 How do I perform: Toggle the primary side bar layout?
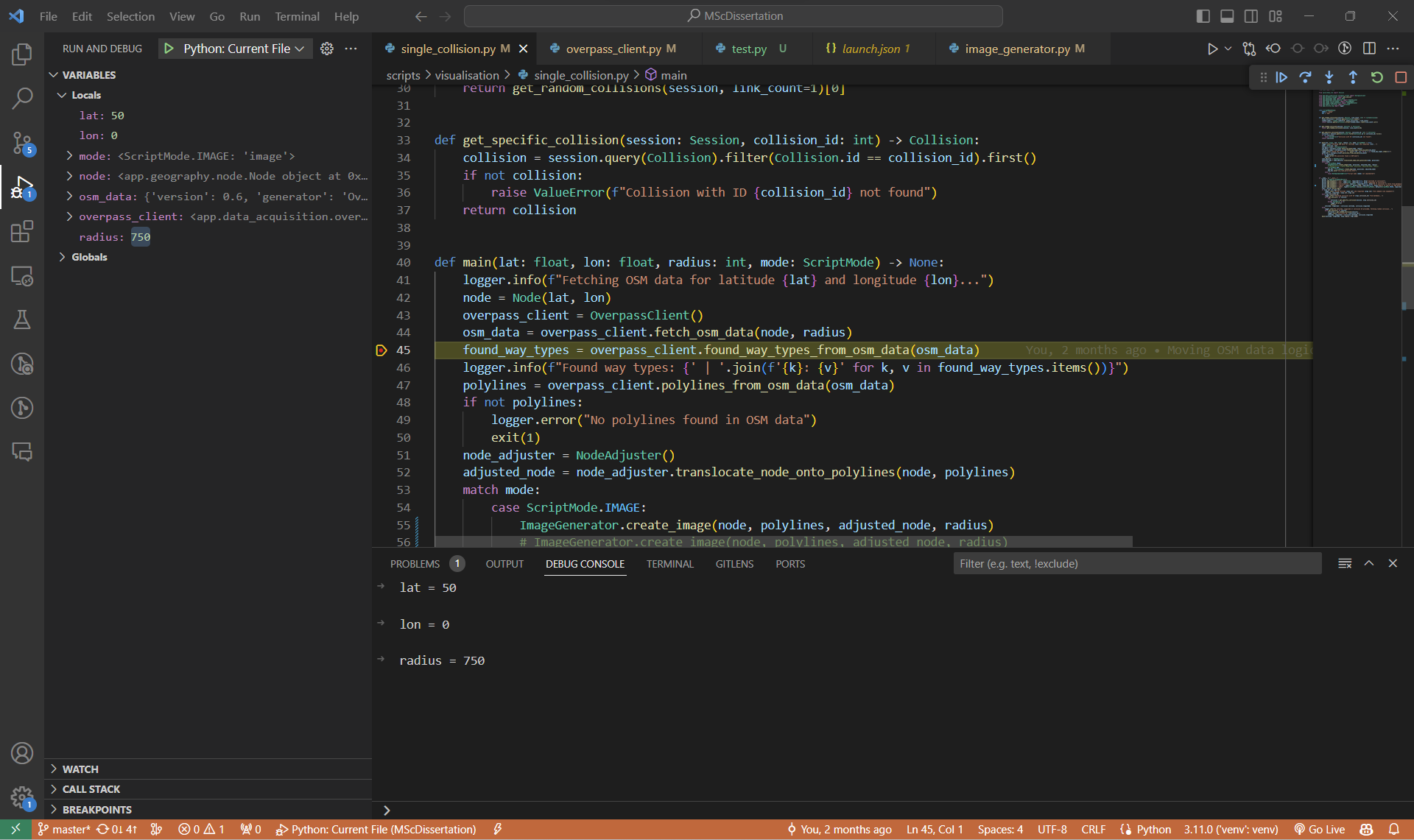pos(1203,16)
